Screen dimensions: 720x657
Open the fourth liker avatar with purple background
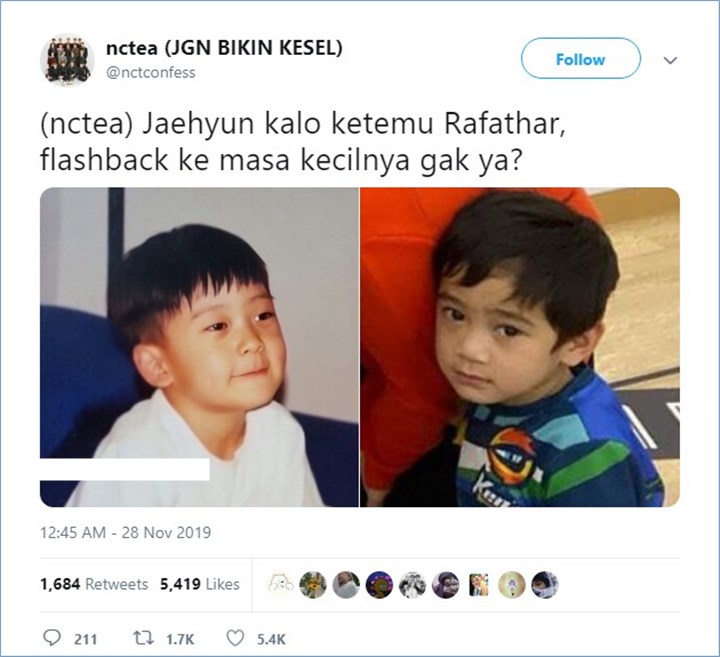pyautogui.click(x=379, y=584)
